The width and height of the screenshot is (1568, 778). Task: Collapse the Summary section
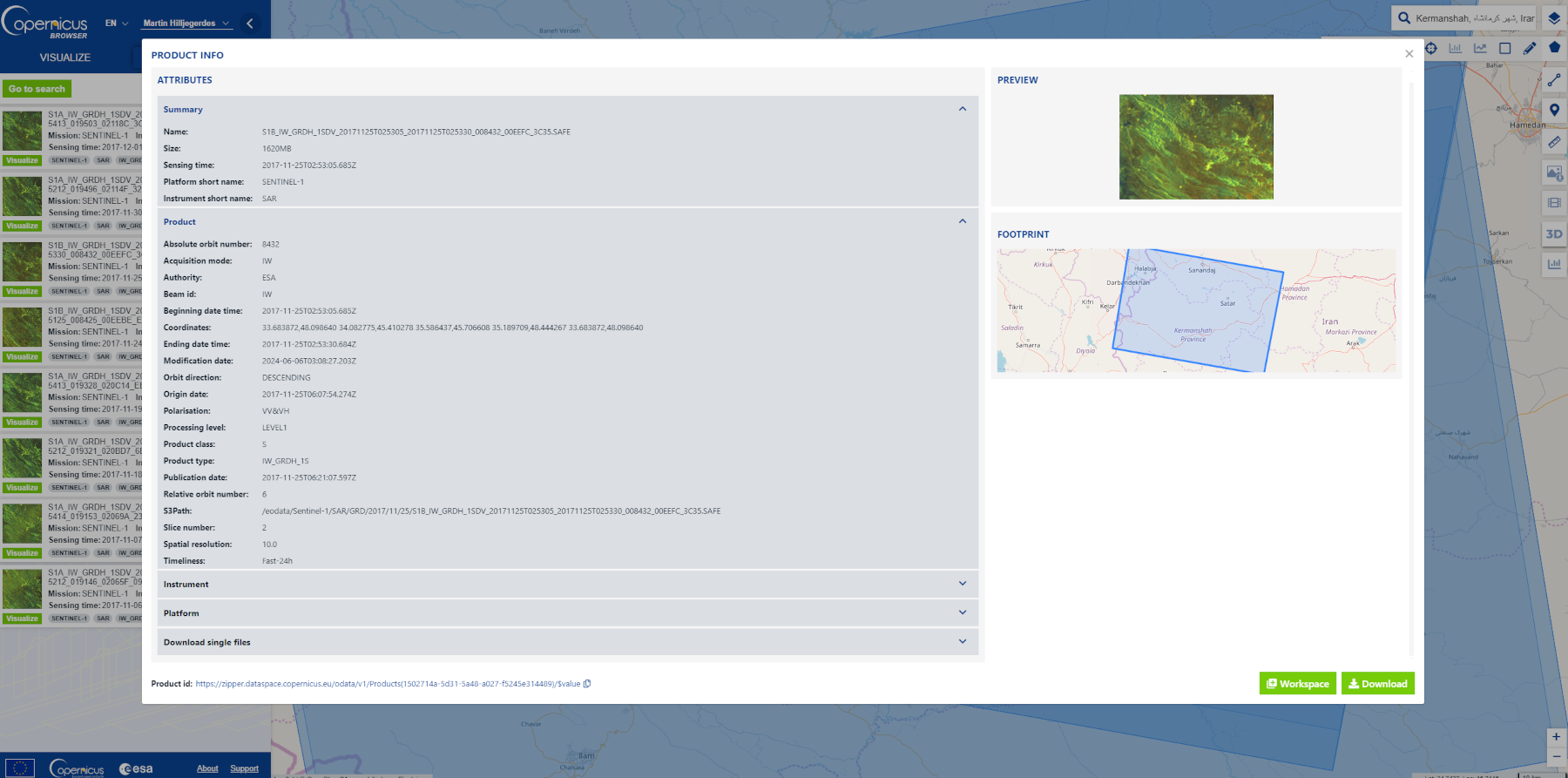tap(963, 109)
